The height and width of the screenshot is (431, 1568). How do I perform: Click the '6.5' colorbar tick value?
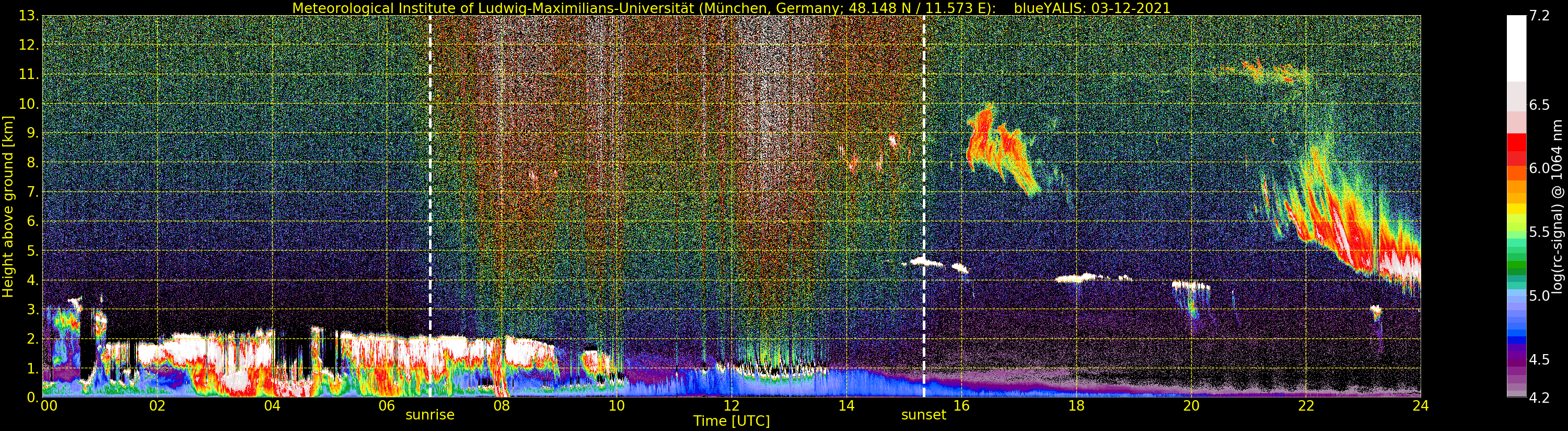click(x=1539, y=105)
